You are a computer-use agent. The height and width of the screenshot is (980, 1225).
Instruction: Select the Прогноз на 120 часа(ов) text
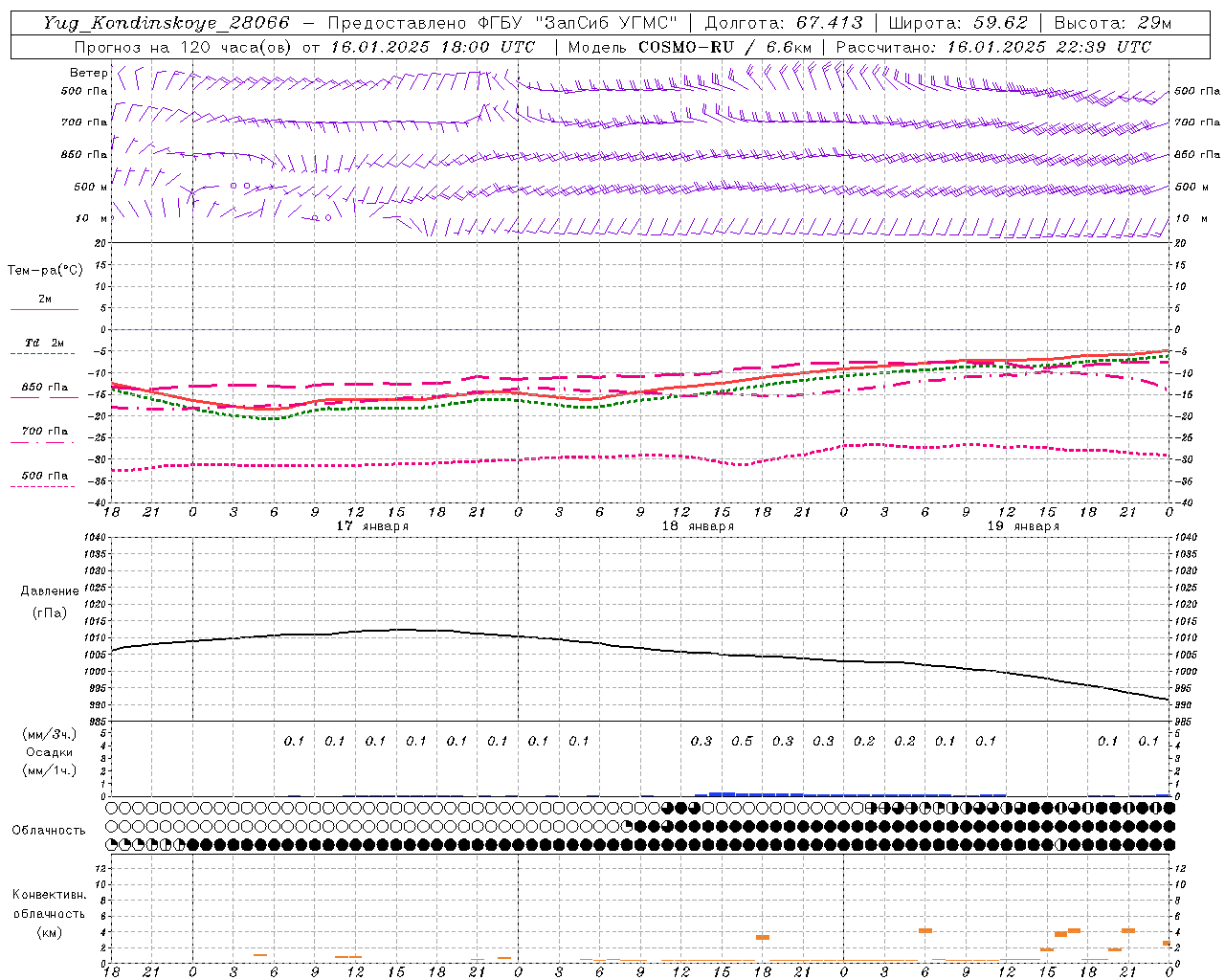click(185, 47)
